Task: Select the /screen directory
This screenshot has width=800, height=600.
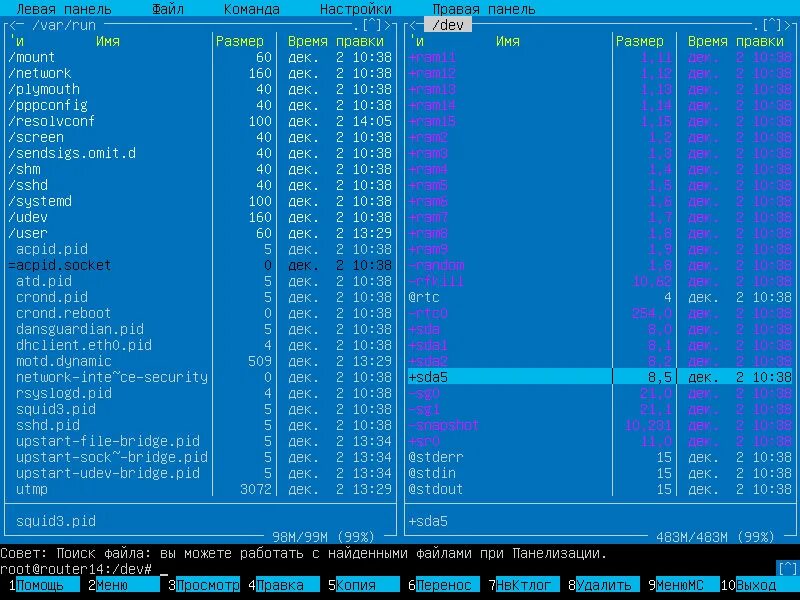Action: 200,137
